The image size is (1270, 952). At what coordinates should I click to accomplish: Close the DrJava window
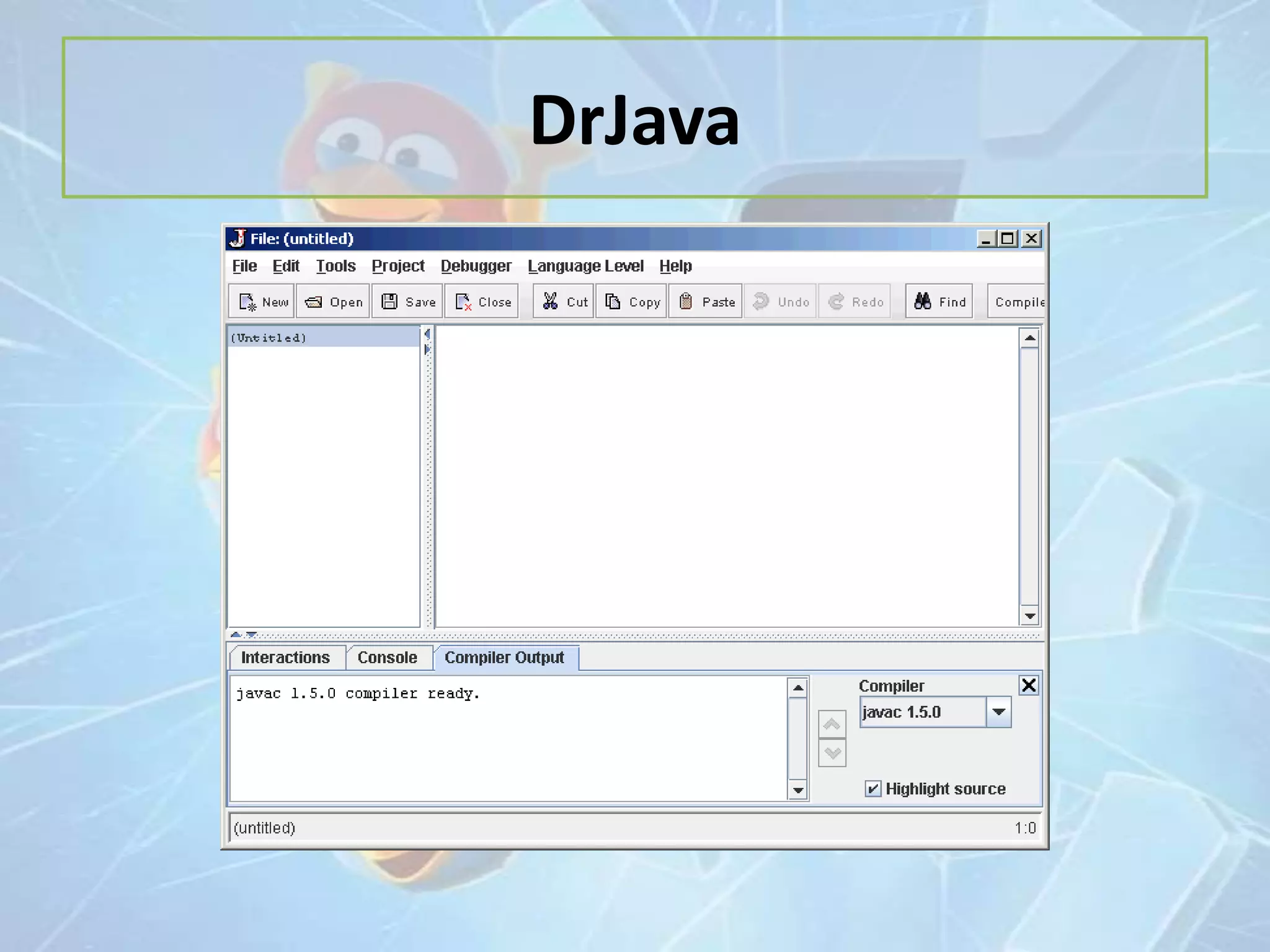click(1031, 239)
